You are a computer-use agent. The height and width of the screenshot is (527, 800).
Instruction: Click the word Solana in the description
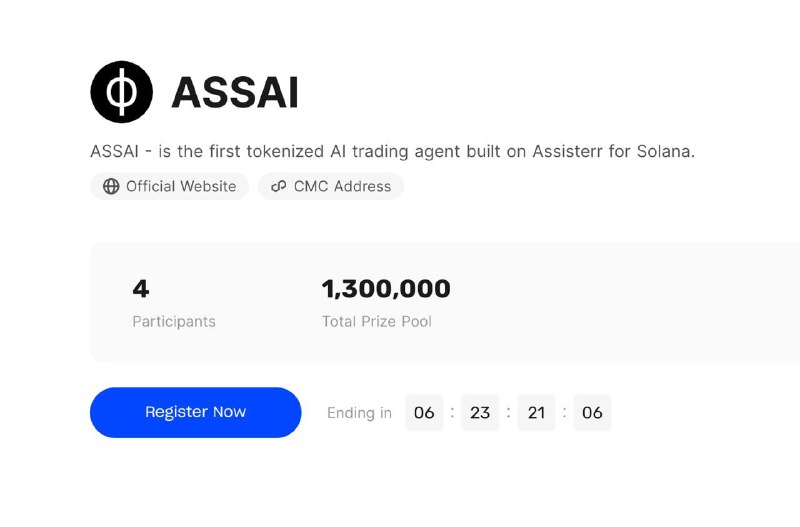point(665,152)
